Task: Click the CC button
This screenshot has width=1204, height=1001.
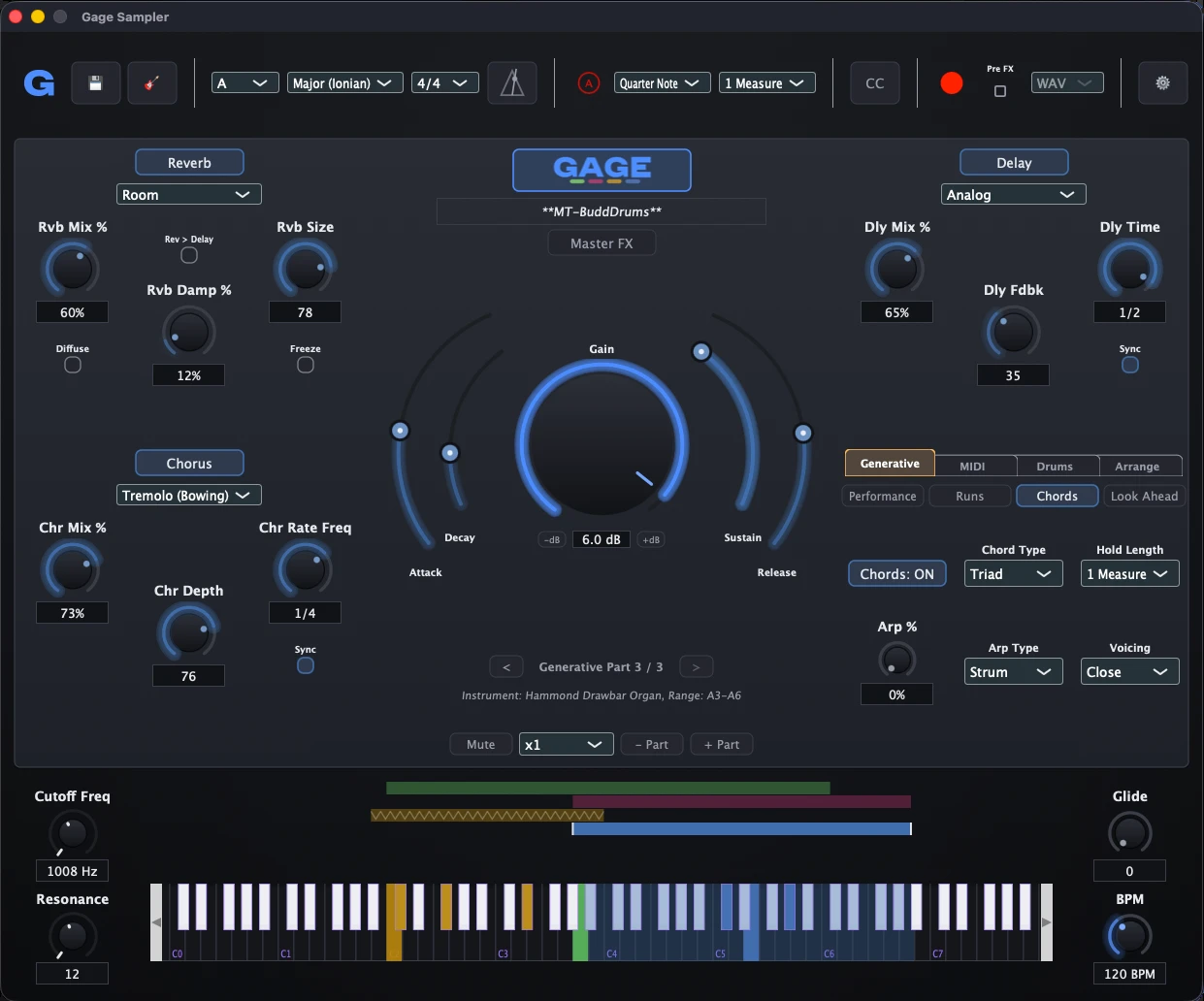Action: click(875, 83)
